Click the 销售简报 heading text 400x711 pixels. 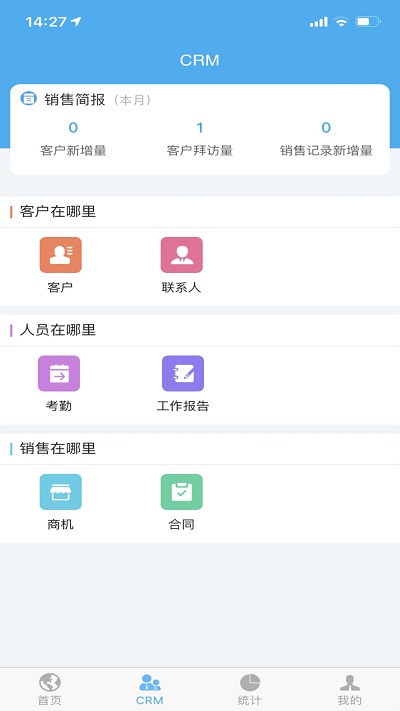pyautogui.click(x=75, y=99)
